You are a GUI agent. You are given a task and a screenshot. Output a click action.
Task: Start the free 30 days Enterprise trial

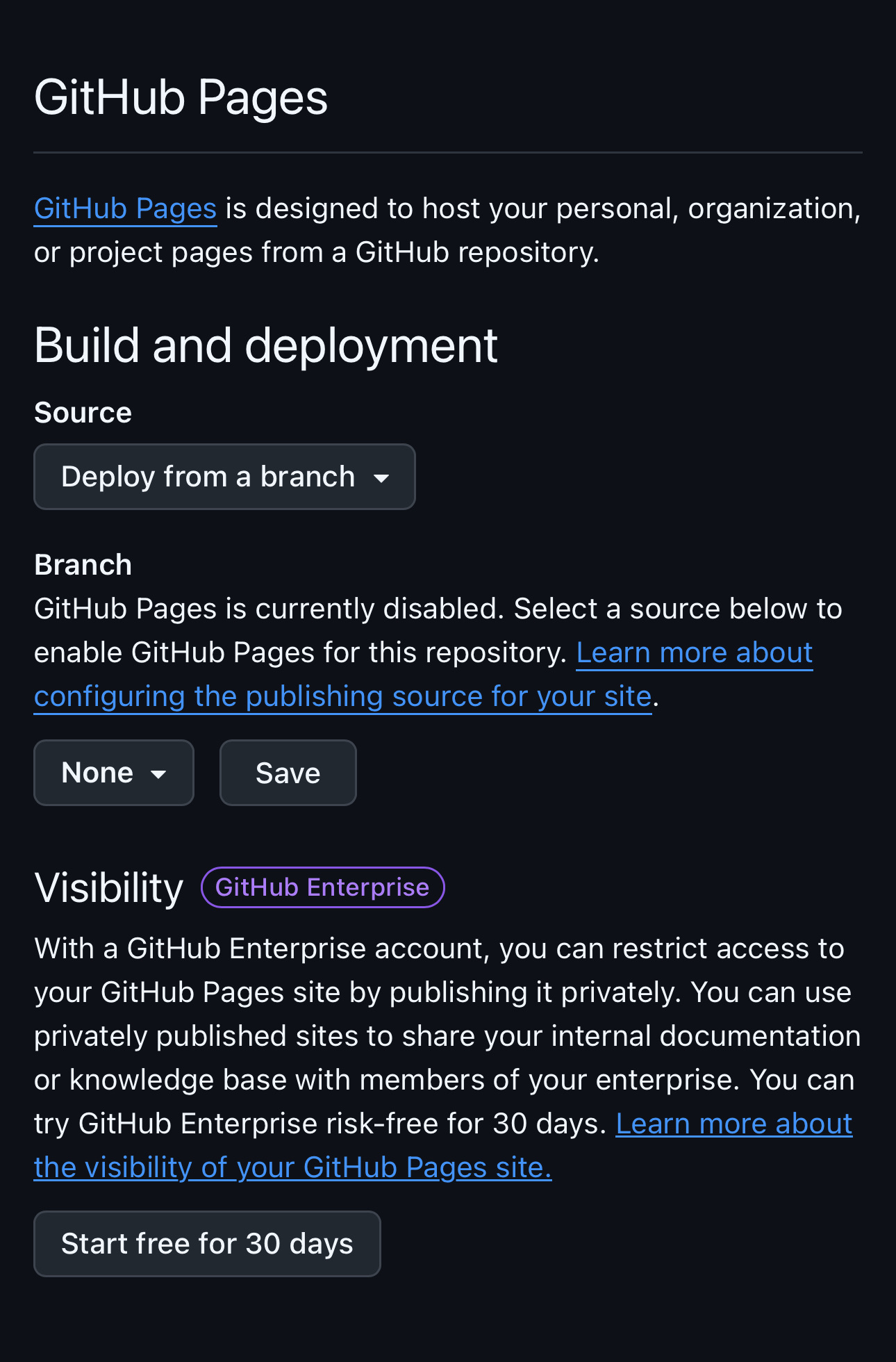[207, 1244]
